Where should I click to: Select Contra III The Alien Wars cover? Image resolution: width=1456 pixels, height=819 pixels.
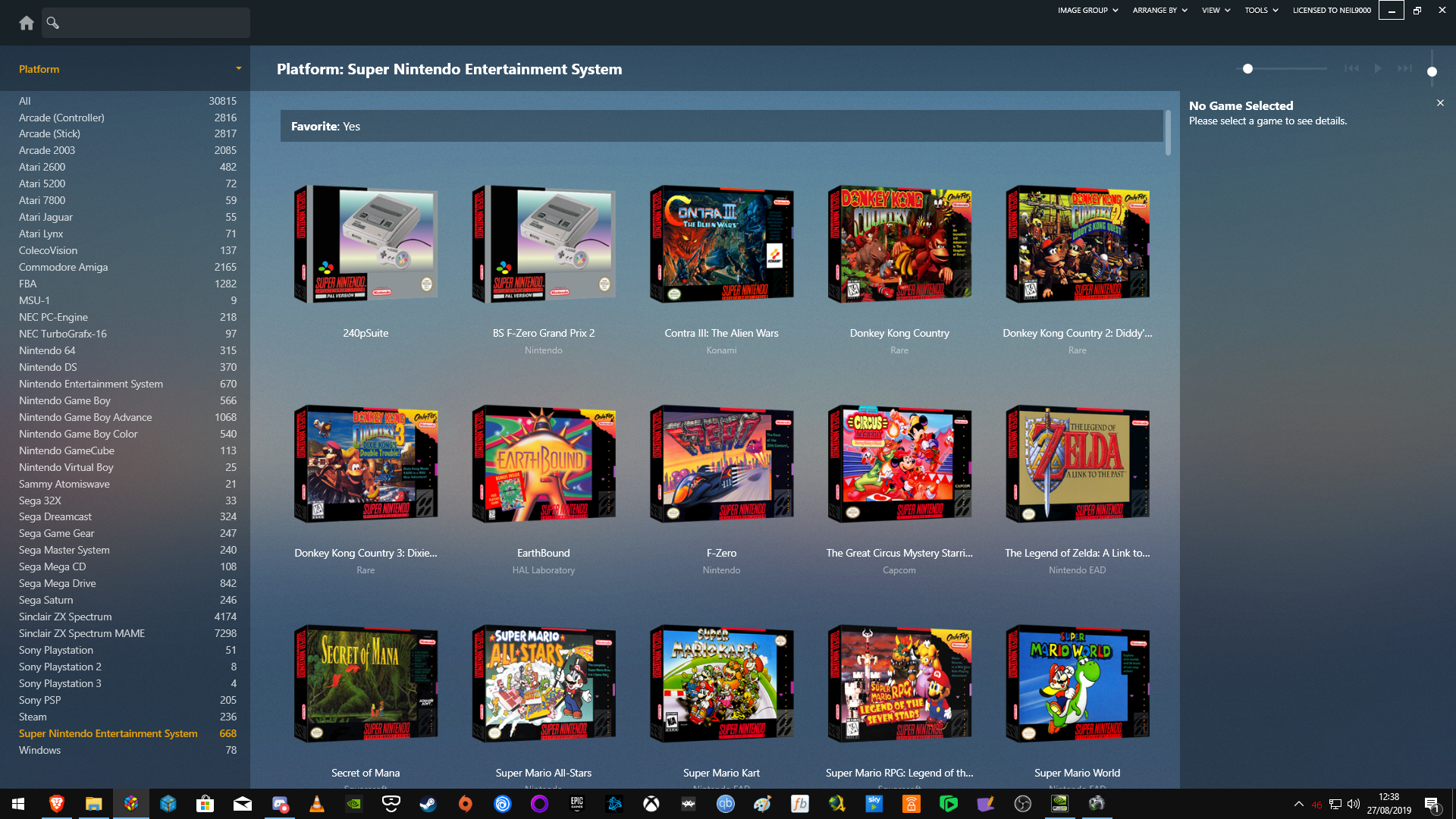[x=721, y=244]
